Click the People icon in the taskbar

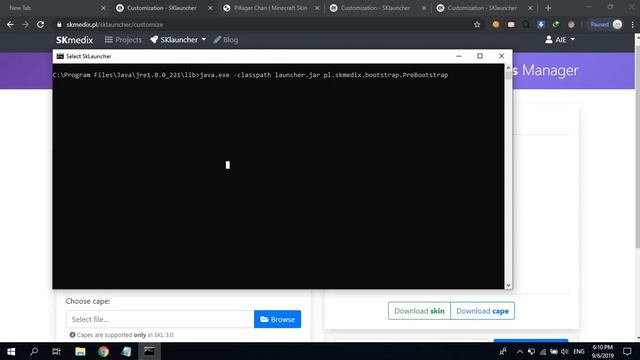[x=503, y=351]
